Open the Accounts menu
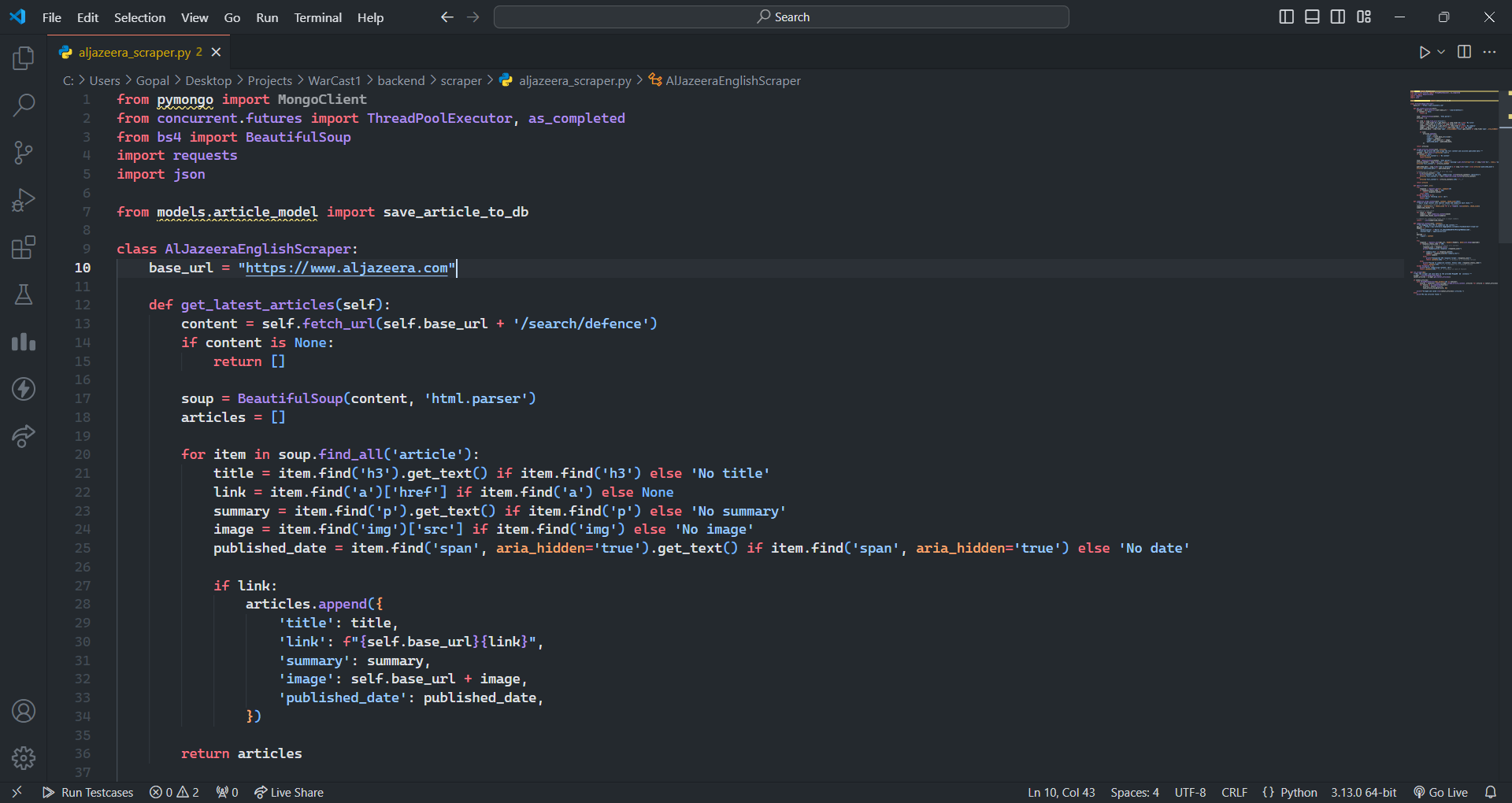This screenshot has height=803, width=1512. 24,711
